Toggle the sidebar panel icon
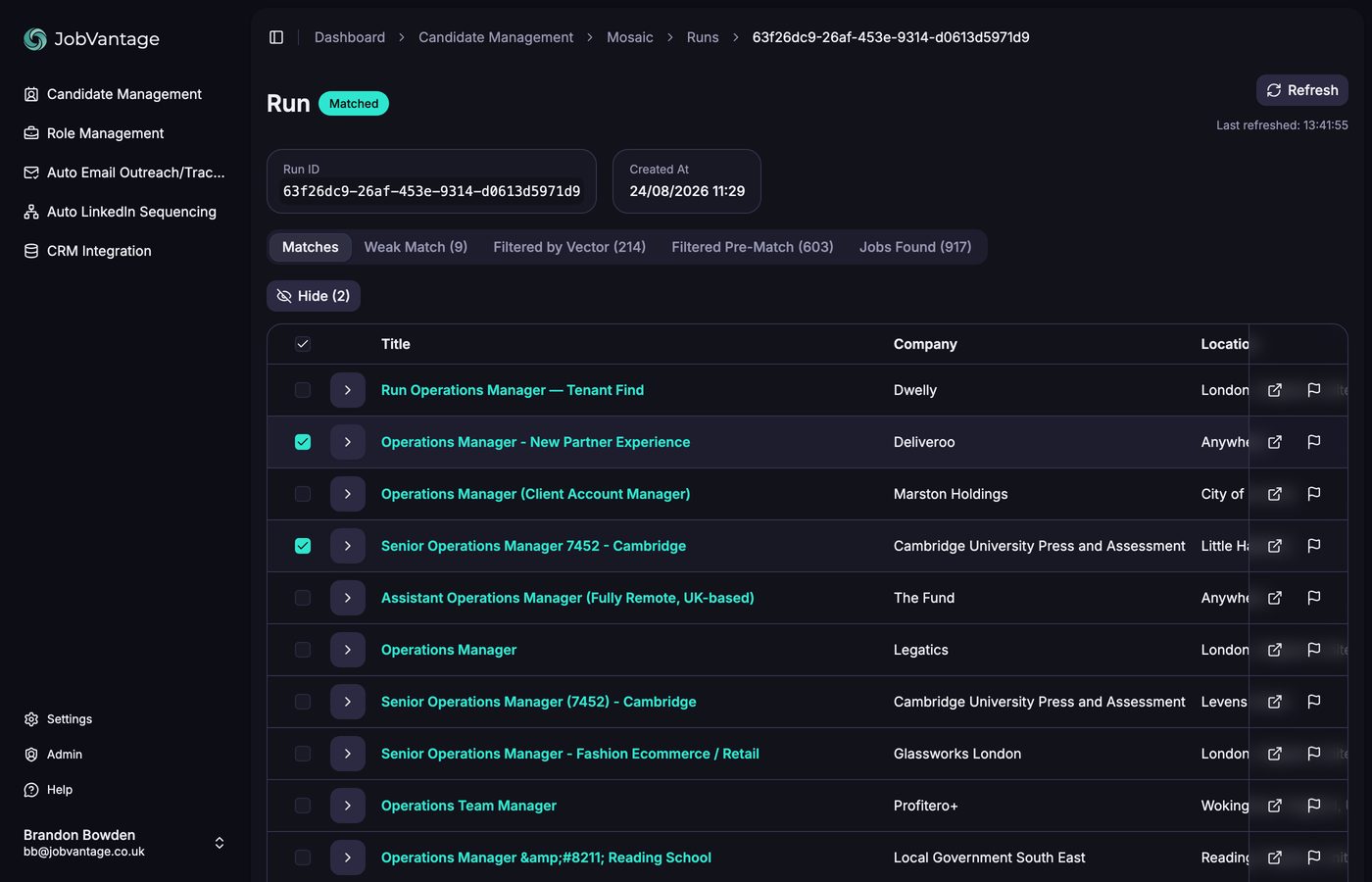Viewport: 1372px width, 882px height. (x=276, y=37)
